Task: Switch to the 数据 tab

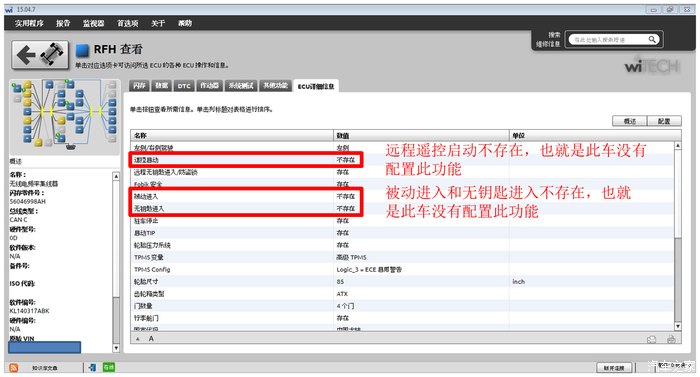Action: click(x=162, y=86)
